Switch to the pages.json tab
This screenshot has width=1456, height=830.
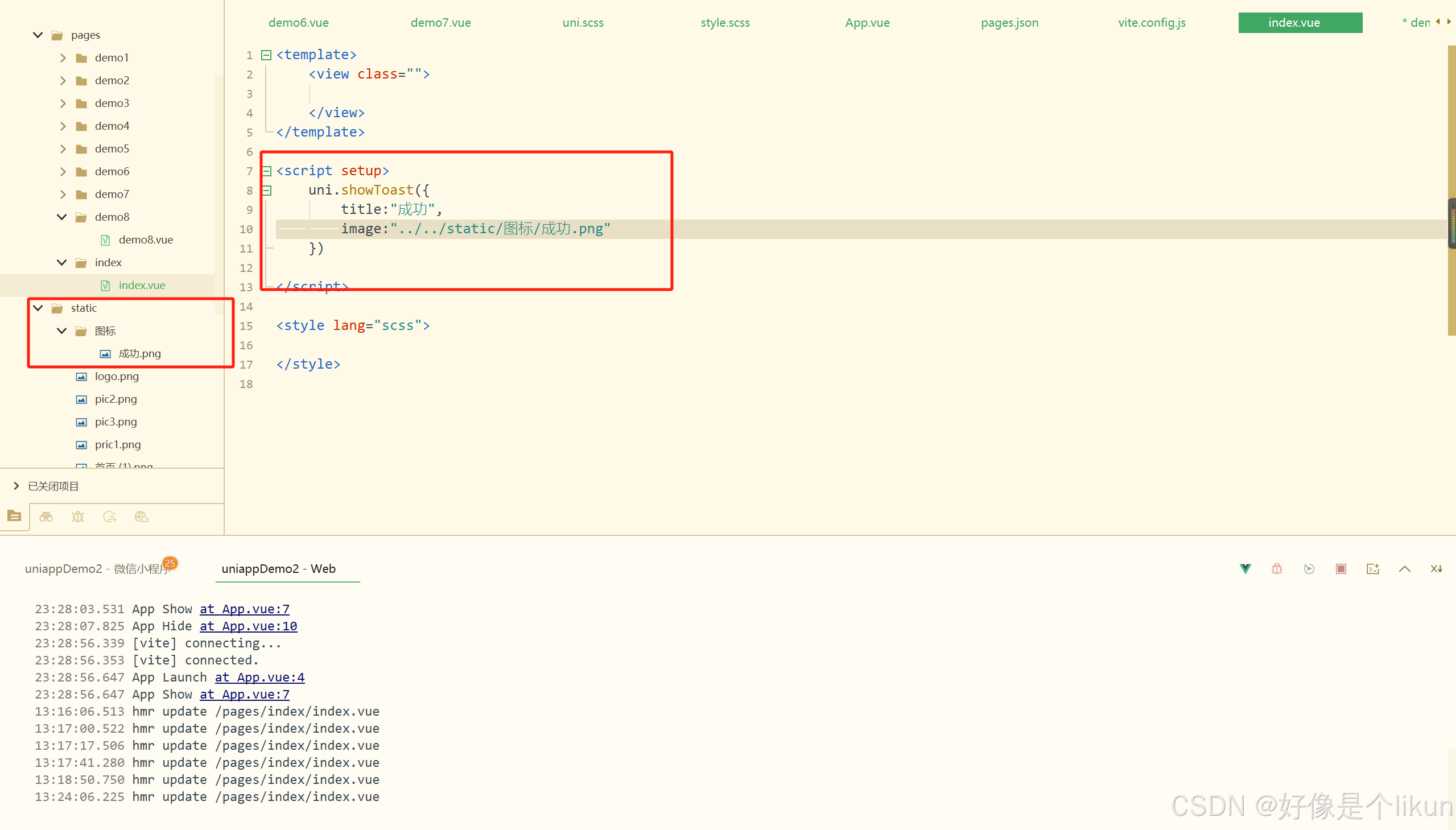pyautogui.click(x=1009, y=23)
